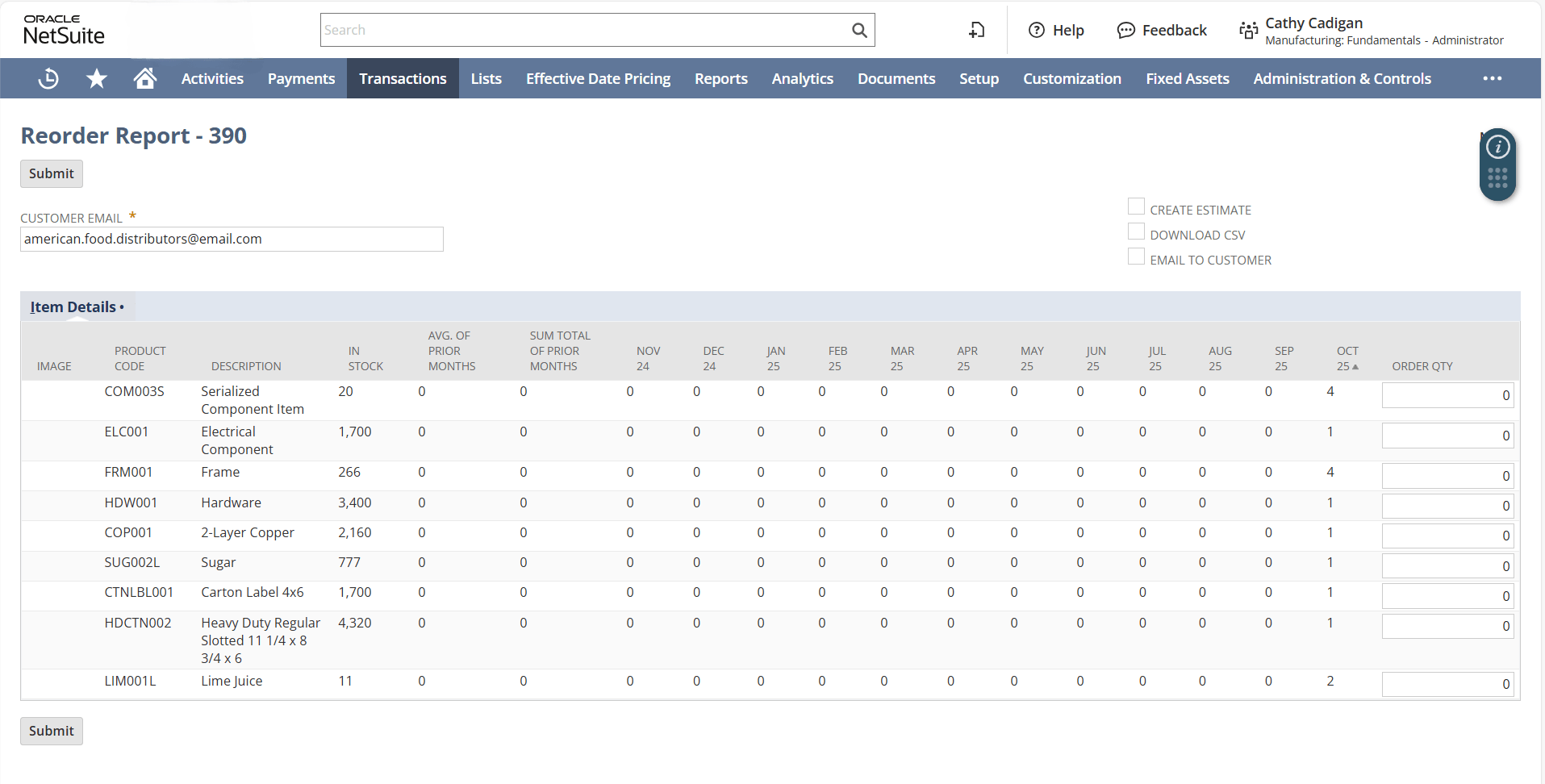
Task: Open the floating info assistant icon
Action: point(1497,146)
